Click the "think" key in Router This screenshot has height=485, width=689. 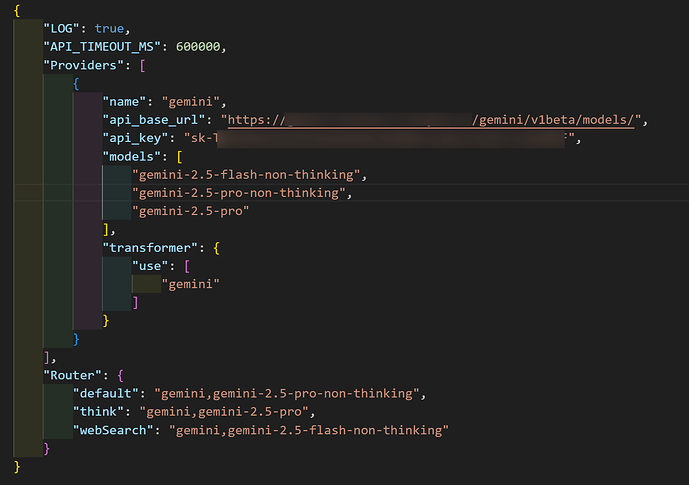coord(98,412)
